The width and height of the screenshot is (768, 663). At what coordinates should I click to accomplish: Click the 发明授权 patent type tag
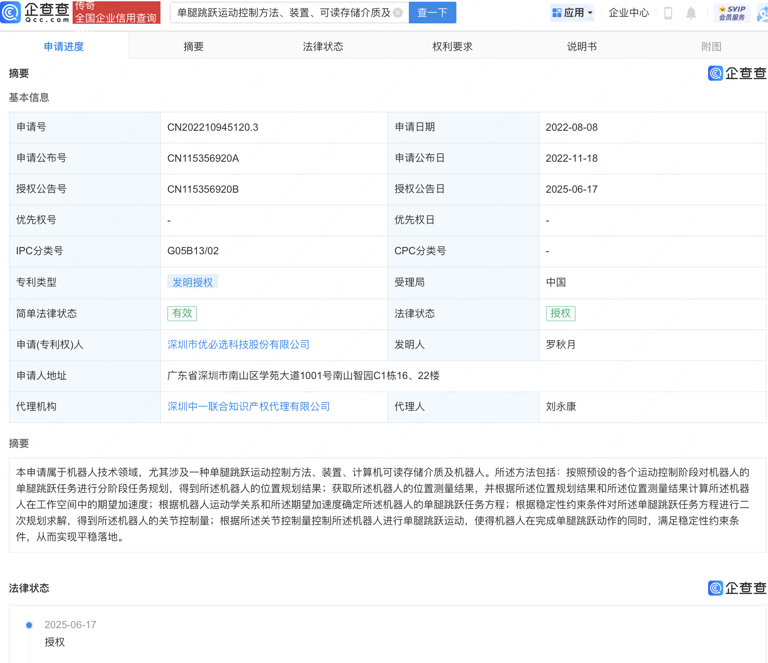(192, 282)
